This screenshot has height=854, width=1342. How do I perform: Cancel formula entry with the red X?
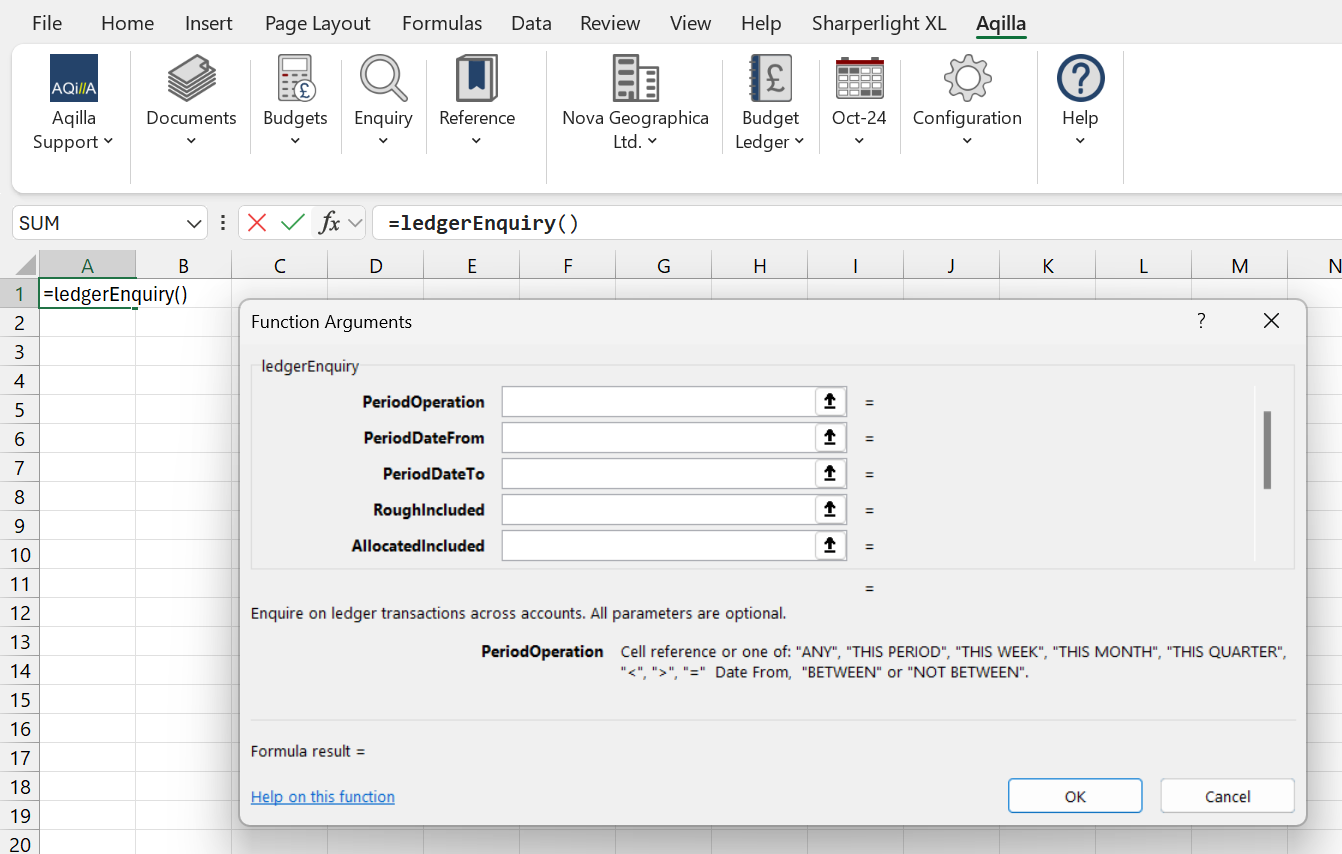click(257, 223)
